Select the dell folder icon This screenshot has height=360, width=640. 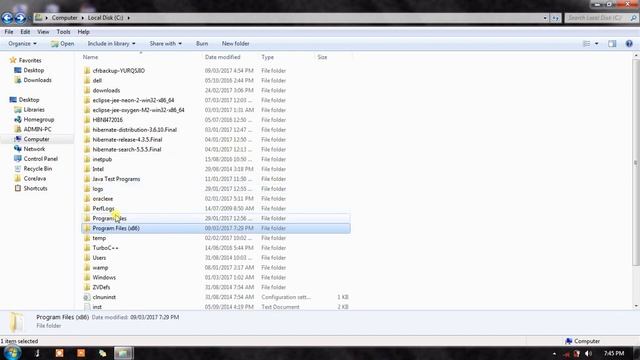click(x=87, y=80)
